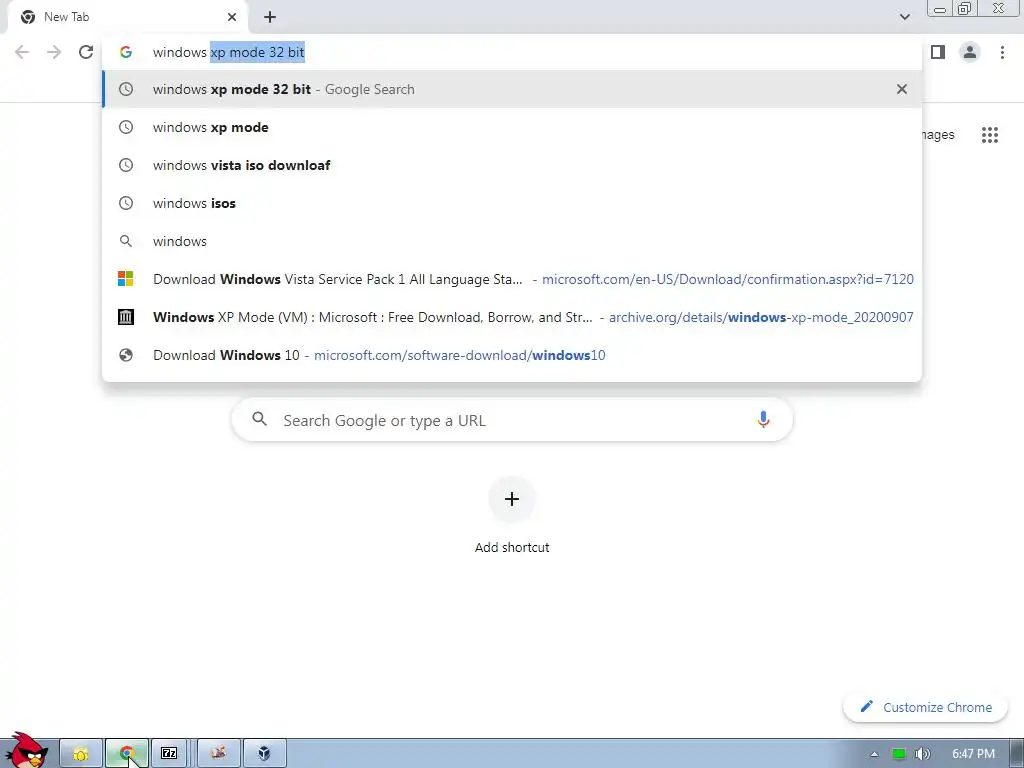The height and width of the screenshot is (768, 1024).
Task: Open the Windows XP Mode (VM) archive.org suggestion
Action: [x=512, y=317]
